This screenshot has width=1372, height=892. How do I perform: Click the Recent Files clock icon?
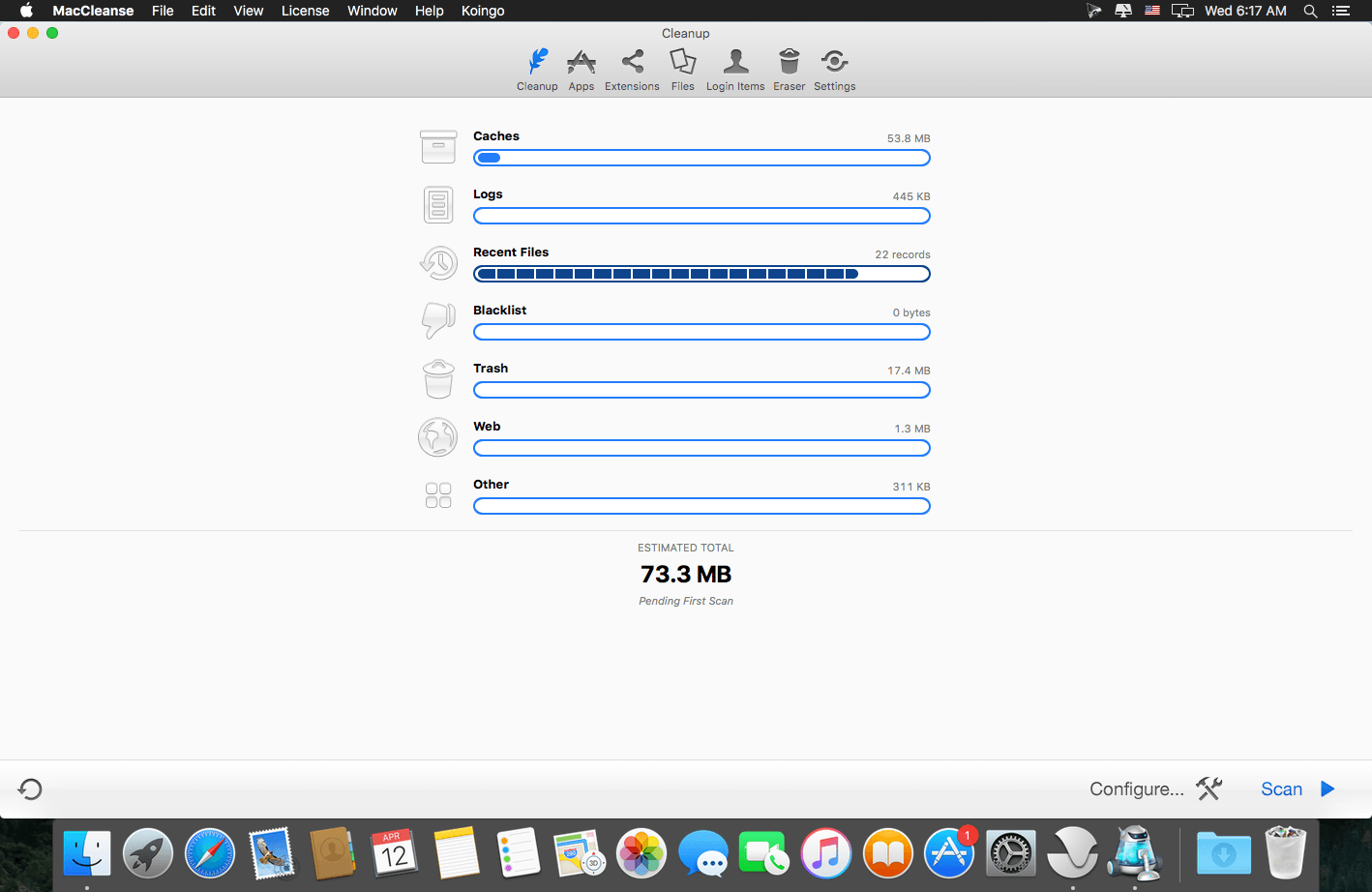(438, 262)
